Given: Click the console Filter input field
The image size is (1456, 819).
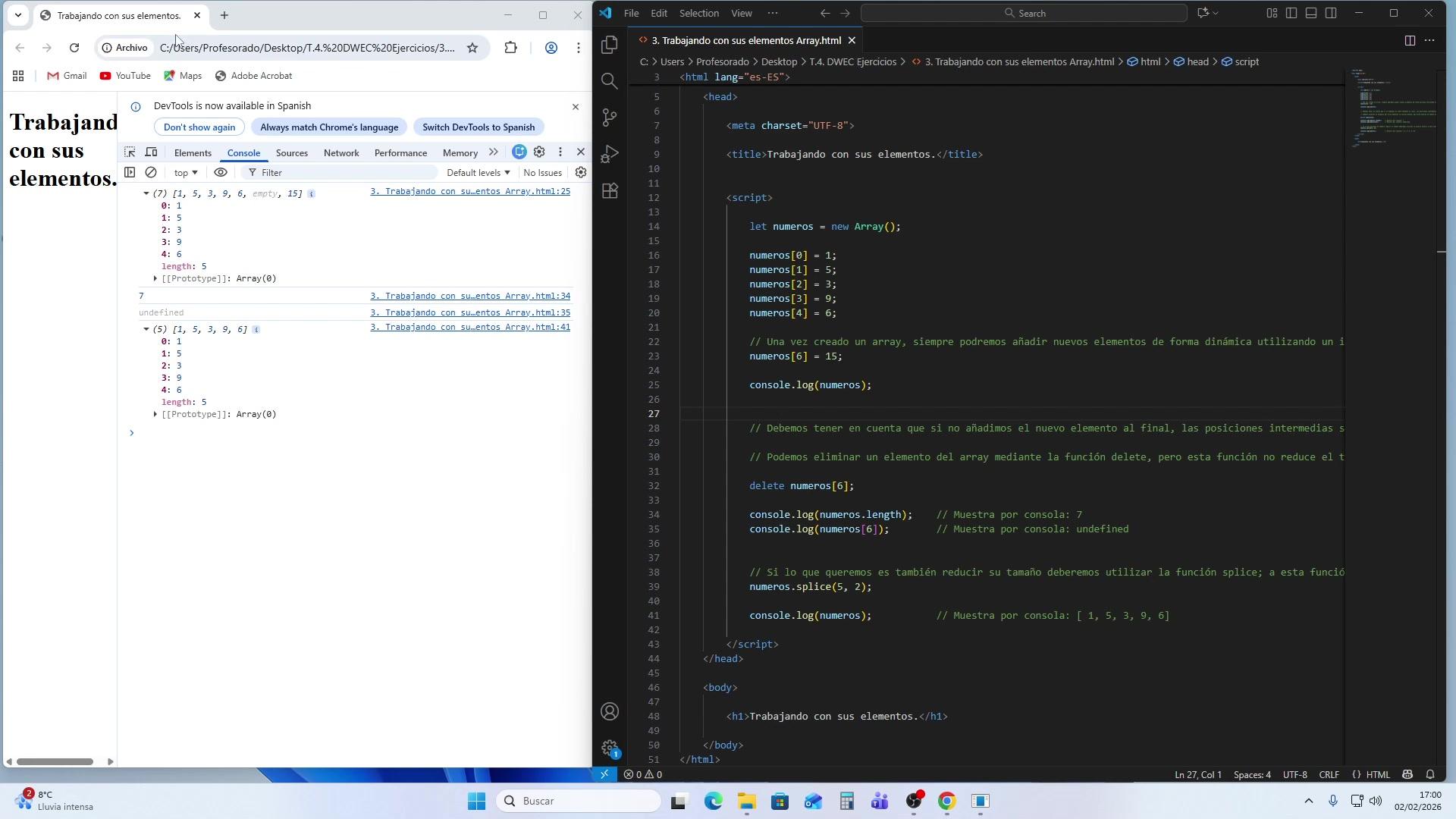Looking at the screenshot, I should pyautogui.click(x=341, y=173).
